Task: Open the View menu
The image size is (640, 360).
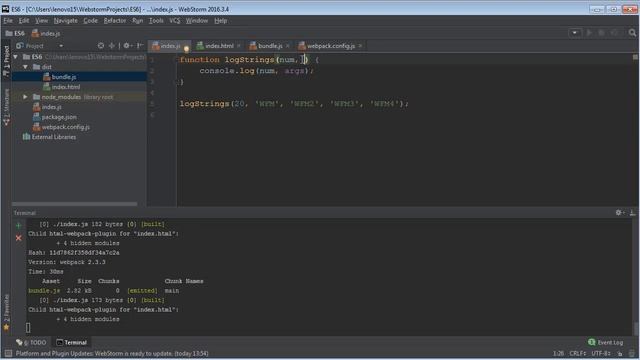Action: point(41,20)
